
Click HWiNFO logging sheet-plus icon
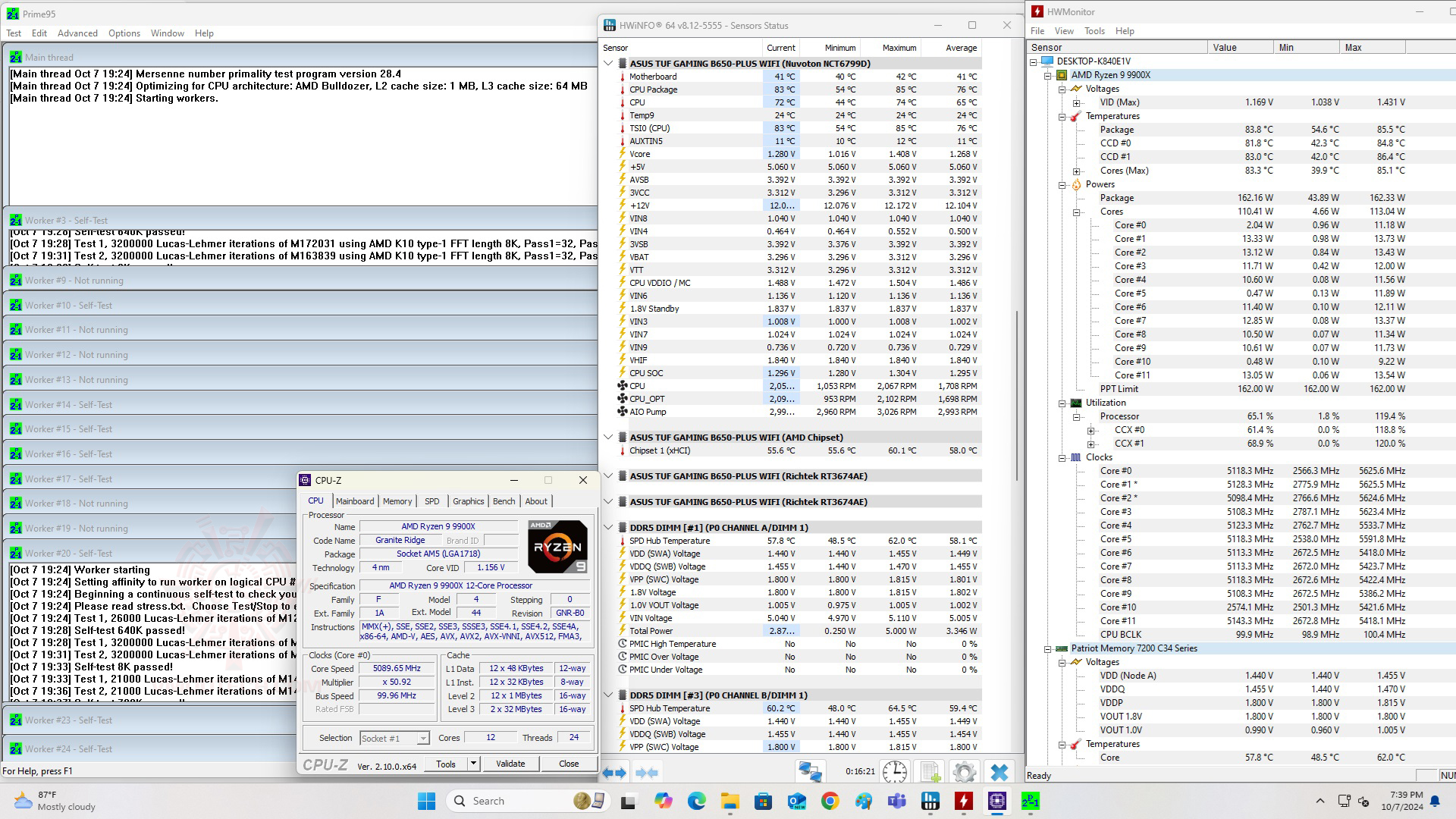point(930,773)
